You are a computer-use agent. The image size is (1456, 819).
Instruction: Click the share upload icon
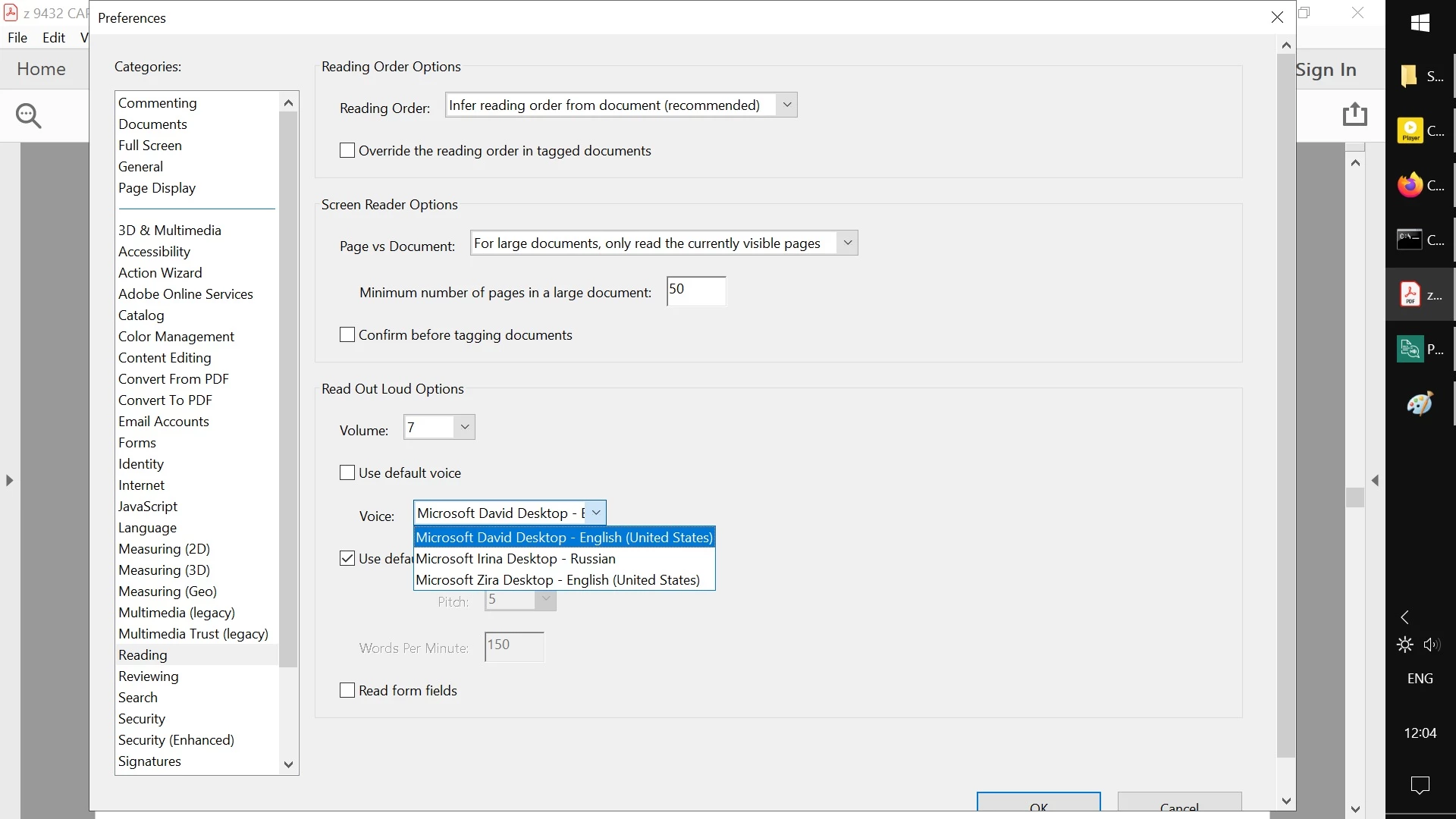(x=1354, y=115)
